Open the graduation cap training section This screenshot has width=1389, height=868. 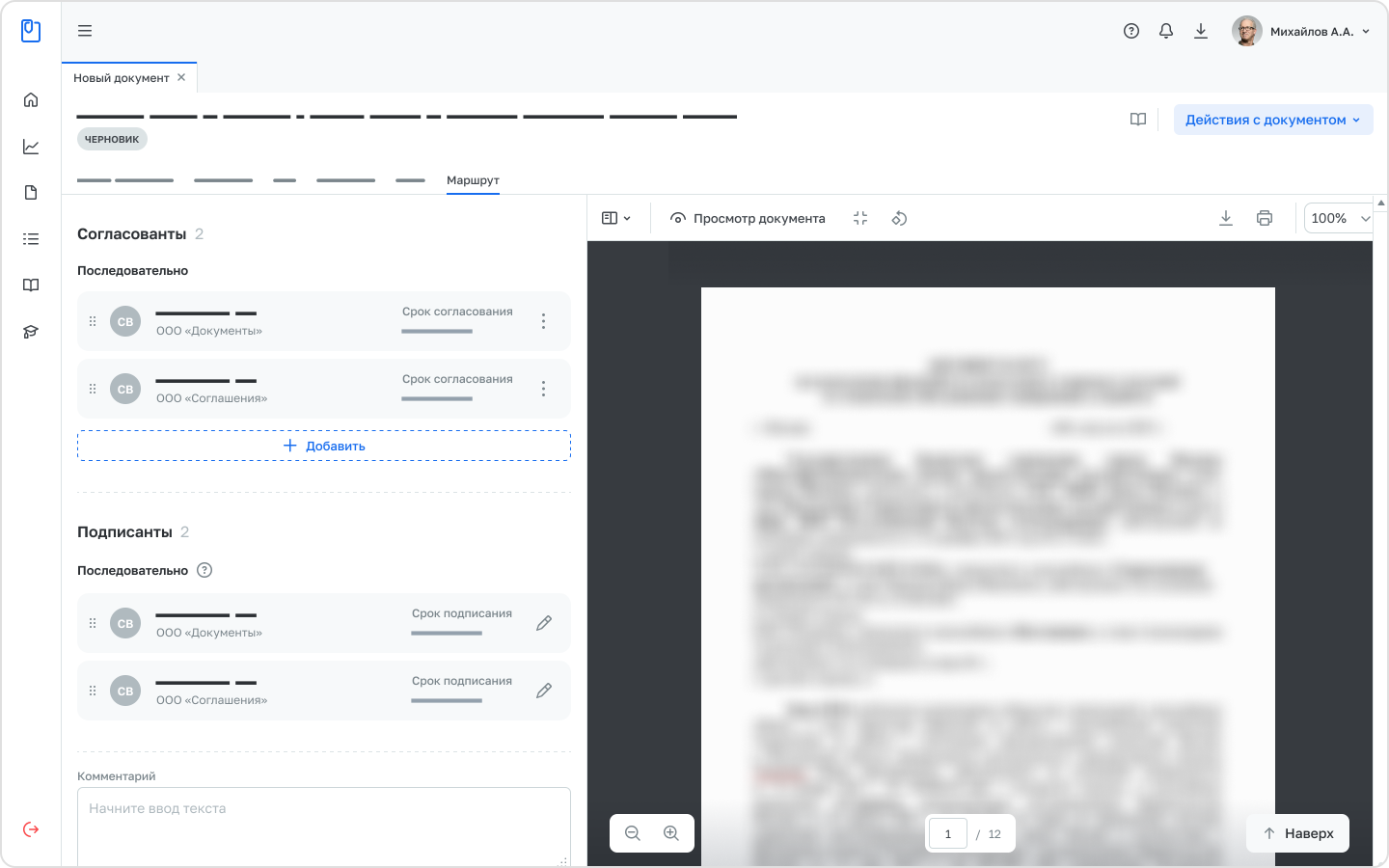[31, 332]
